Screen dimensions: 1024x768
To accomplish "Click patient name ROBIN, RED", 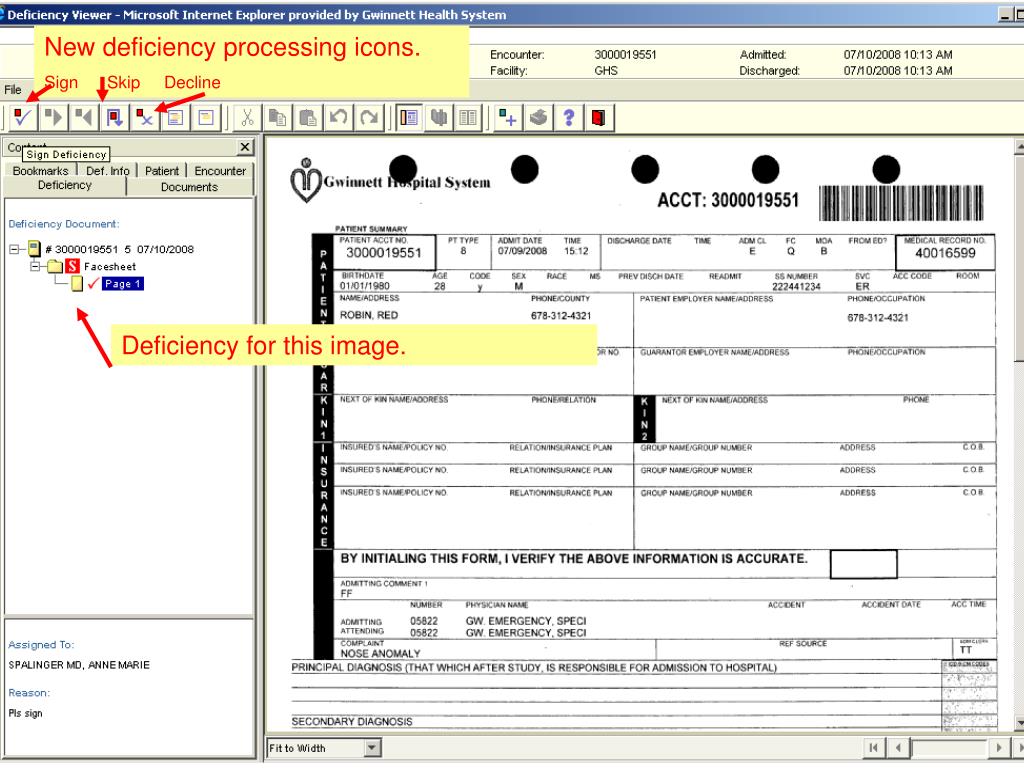I will (369, 315).
